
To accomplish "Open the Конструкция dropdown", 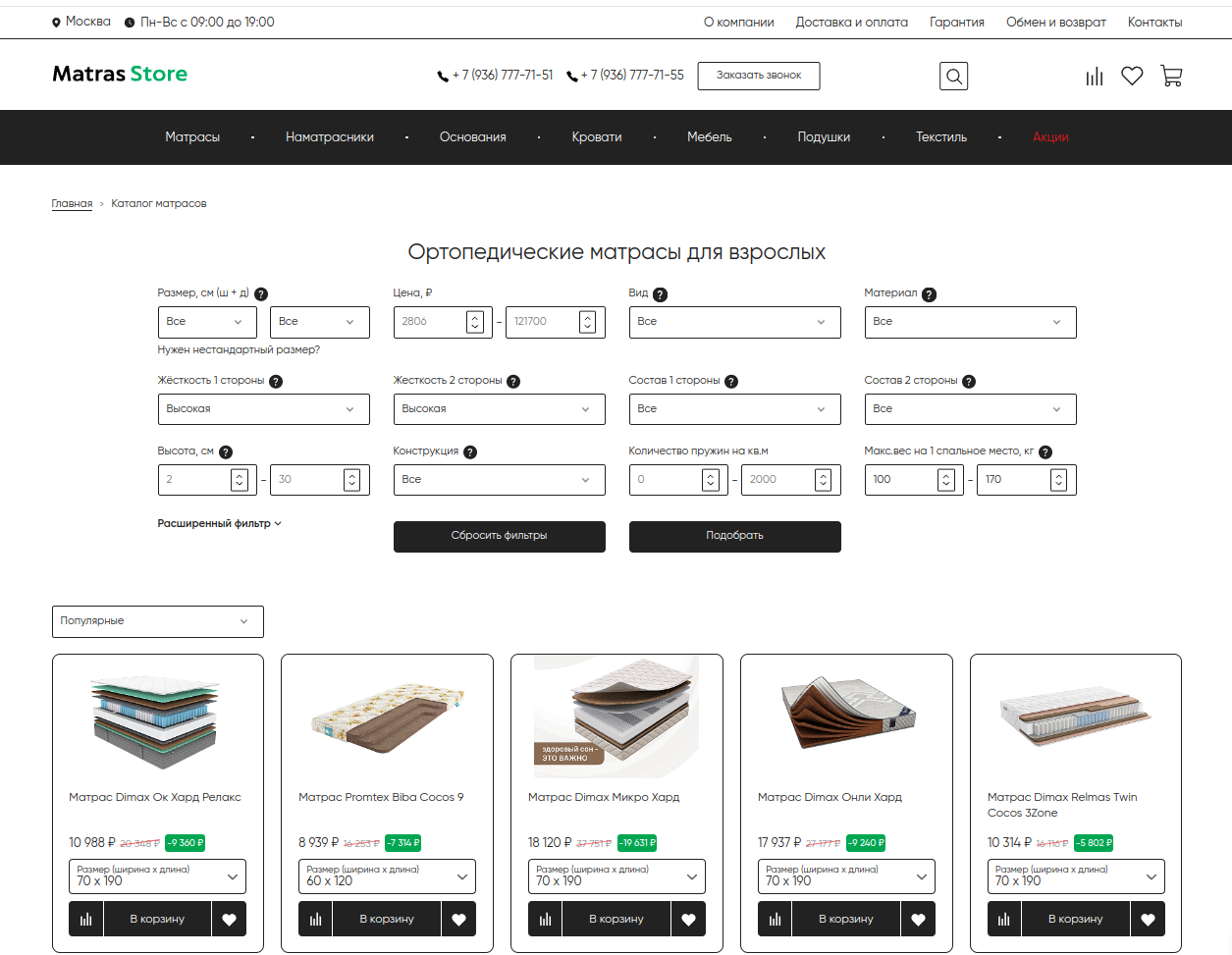I will 499,480.
